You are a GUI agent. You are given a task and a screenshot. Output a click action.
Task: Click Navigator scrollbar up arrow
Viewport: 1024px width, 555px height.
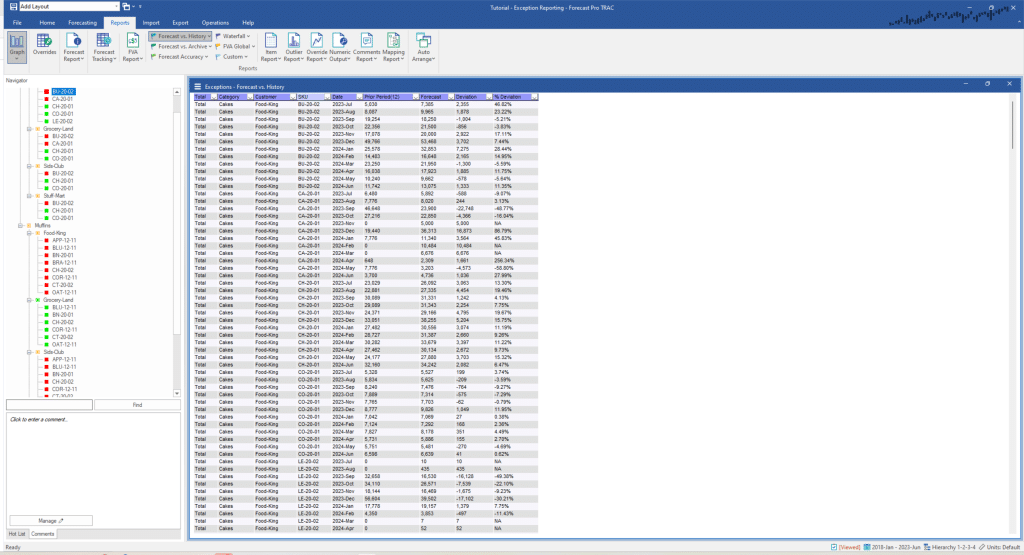177,92
